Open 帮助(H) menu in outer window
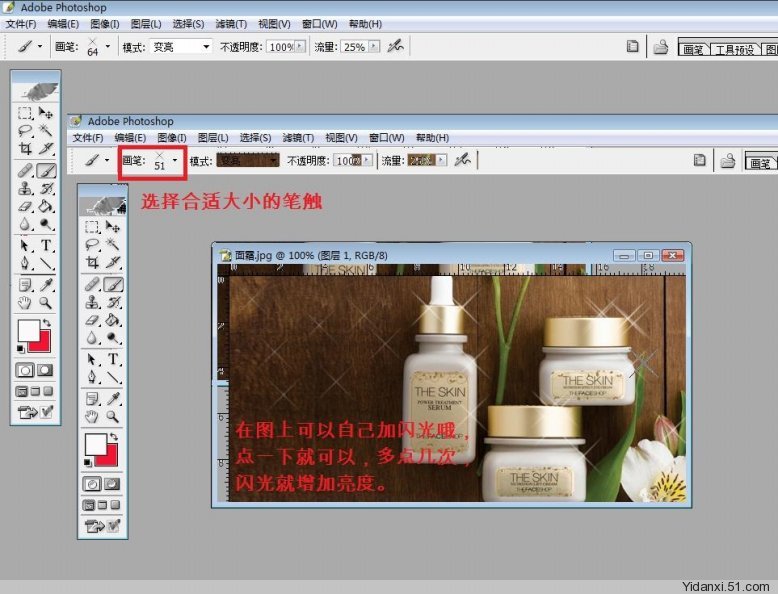The width and height of the screenshot is (778, 594). pyautogui.click(x=365, y=24)
